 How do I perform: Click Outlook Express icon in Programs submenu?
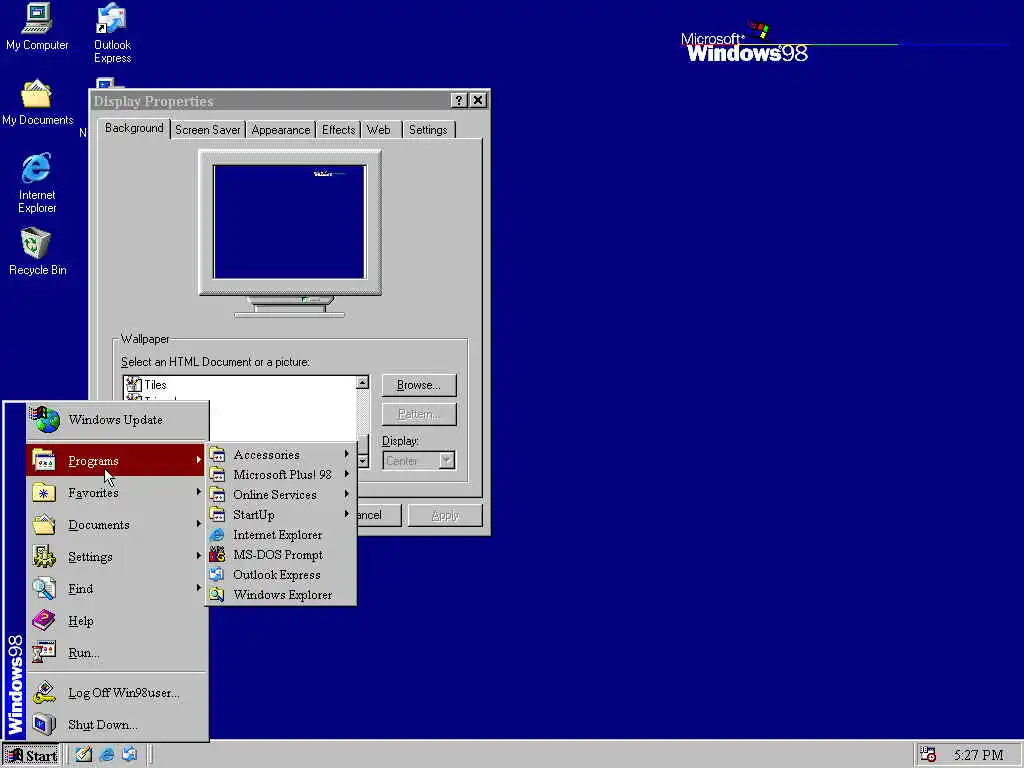(217, 575)
